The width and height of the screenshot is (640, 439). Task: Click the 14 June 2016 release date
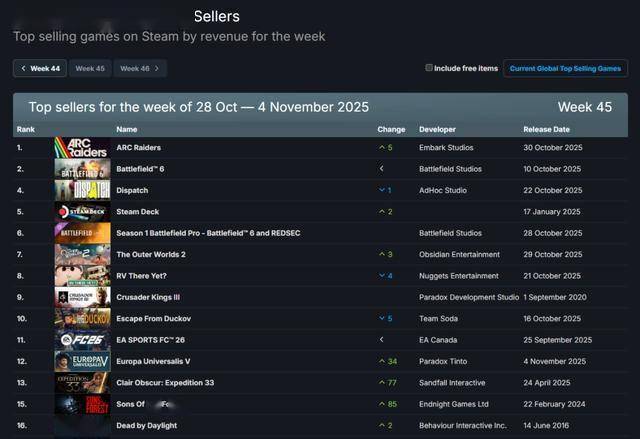tap(546, 426)
